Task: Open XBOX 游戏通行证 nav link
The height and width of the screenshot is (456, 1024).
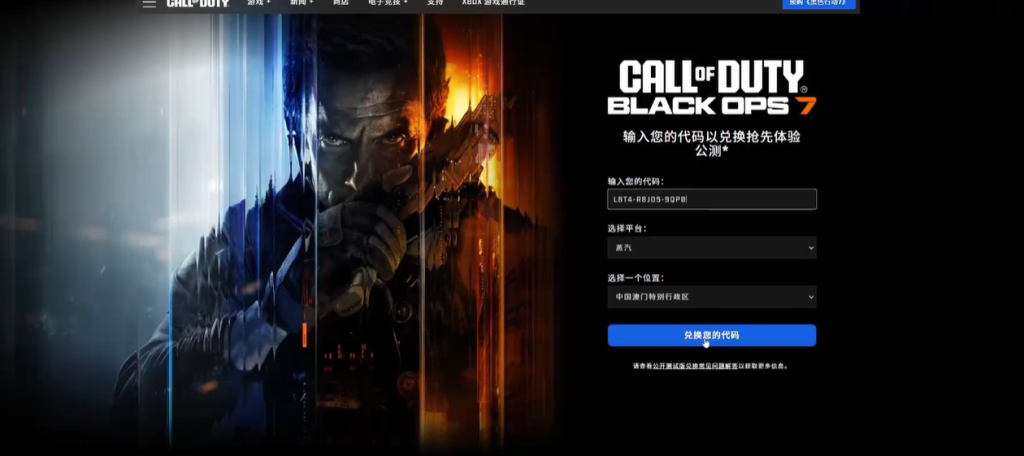Action: [x=492, y=3]
